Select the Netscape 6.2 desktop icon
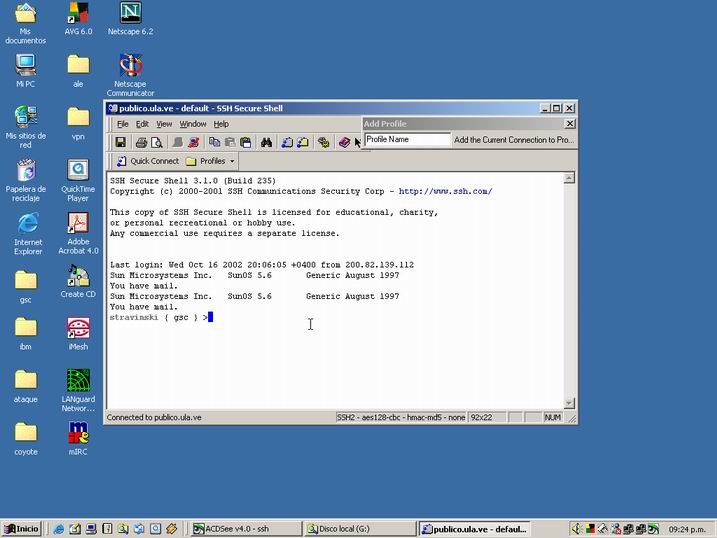 tap(130, 19)
